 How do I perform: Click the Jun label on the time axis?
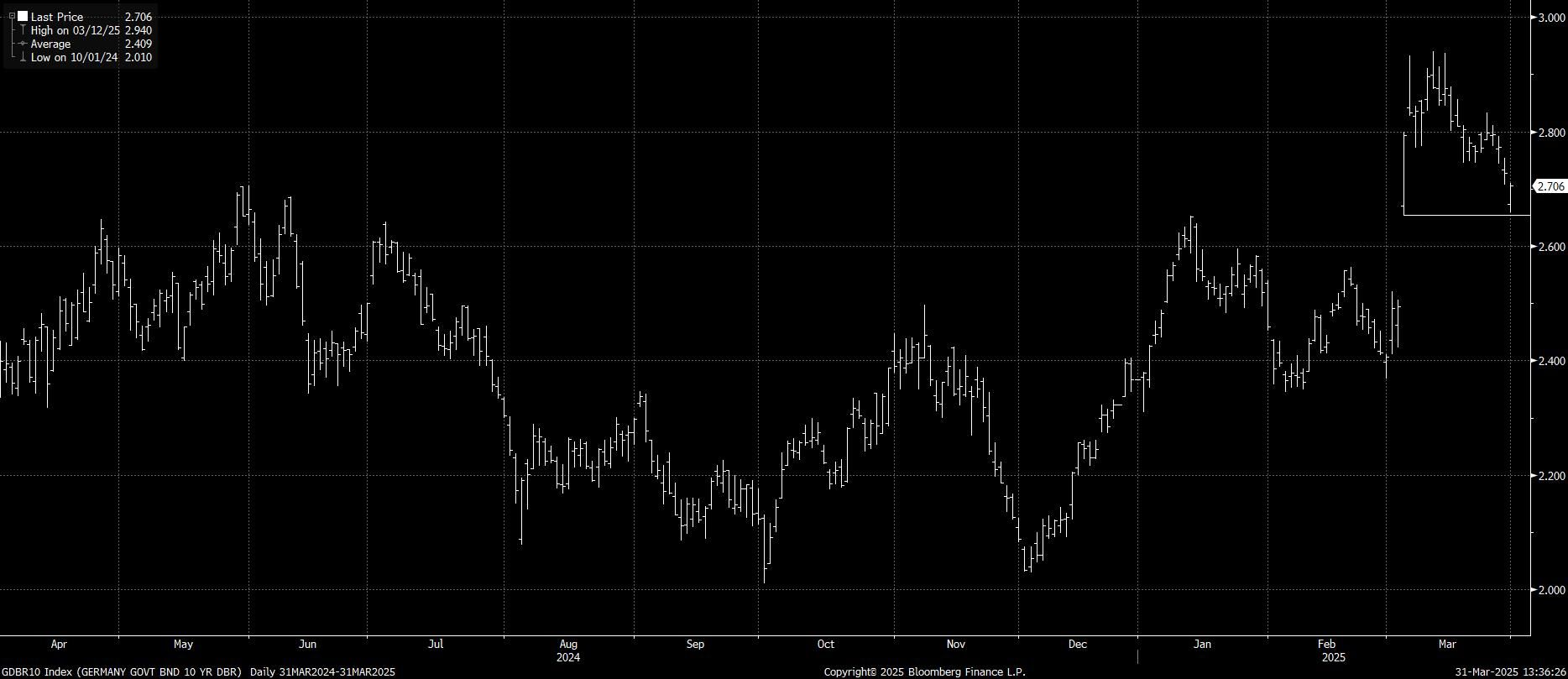coord(308,645)
